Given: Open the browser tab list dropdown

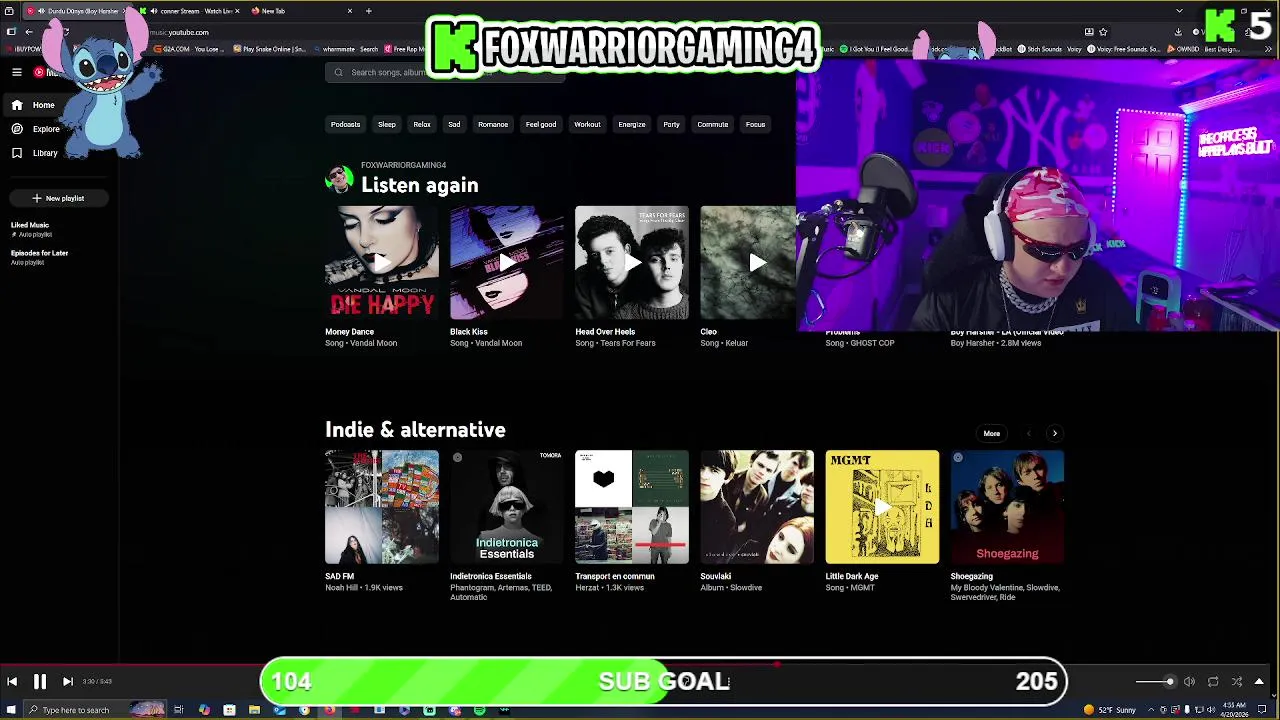Looking at the screenshot, I should pos(1179,11).
